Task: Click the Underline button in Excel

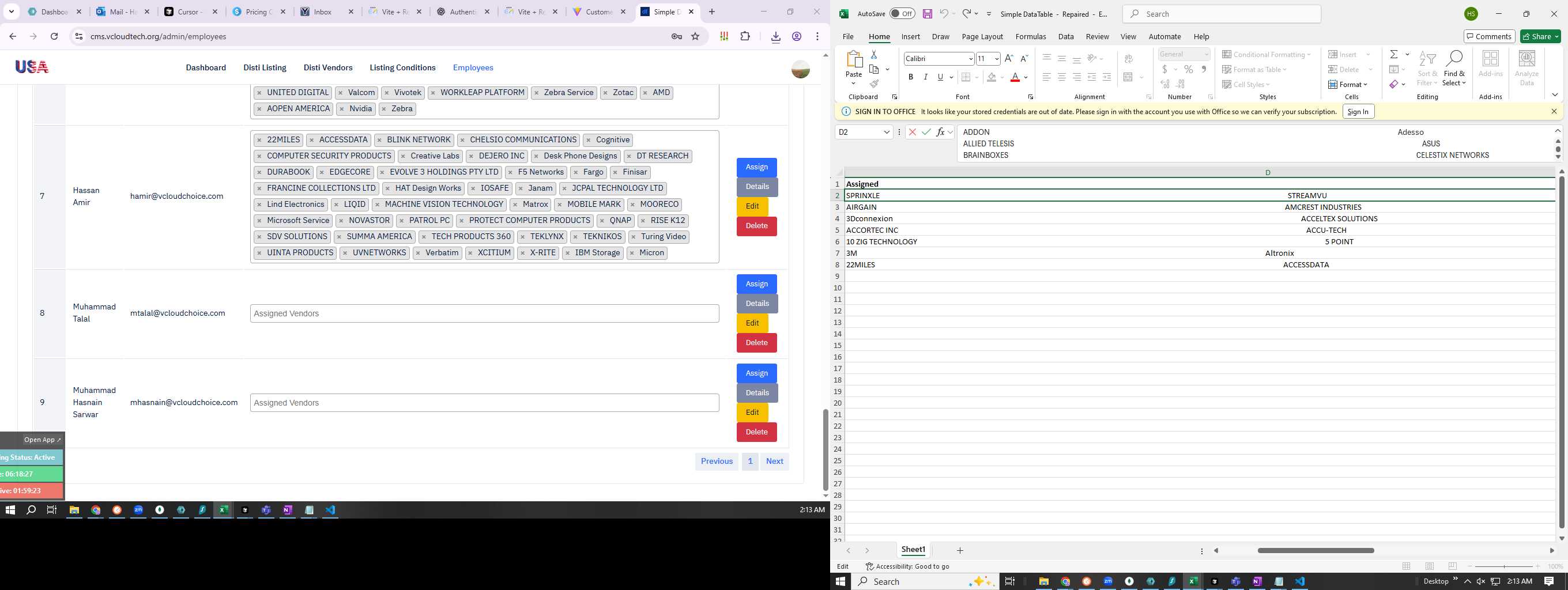Action: click(x=940, y=77)
